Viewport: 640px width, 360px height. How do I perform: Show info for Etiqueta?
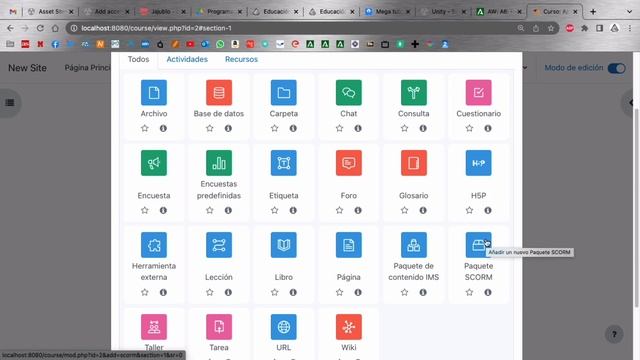[x=293, y=210]
